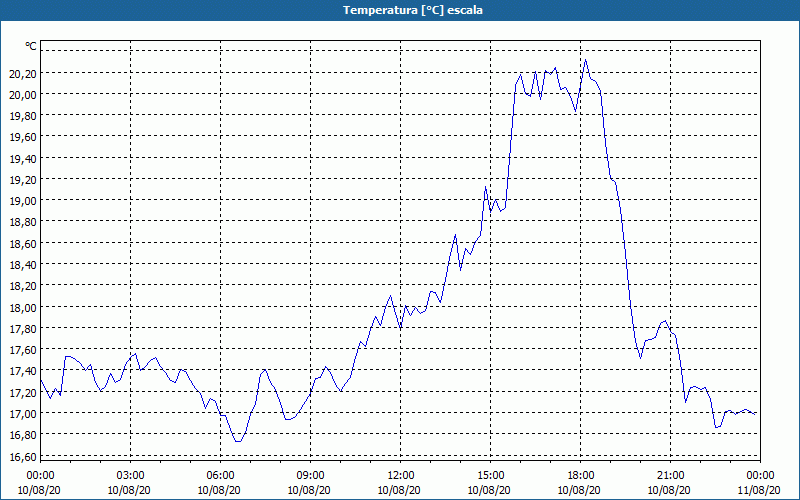Click the 03:00 time label

(130, 476)
